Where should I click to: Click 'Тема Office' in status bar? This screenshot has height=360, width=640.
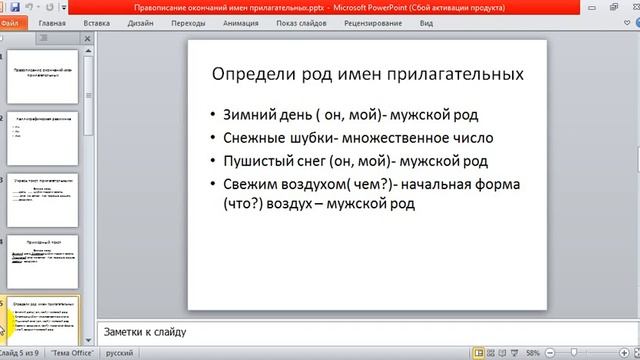pos(72,353)
